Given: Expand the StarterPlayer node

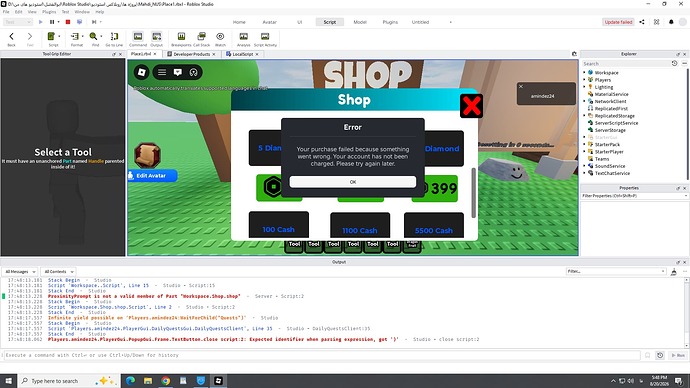Looking at the screenshot, I should pos(584,151).
